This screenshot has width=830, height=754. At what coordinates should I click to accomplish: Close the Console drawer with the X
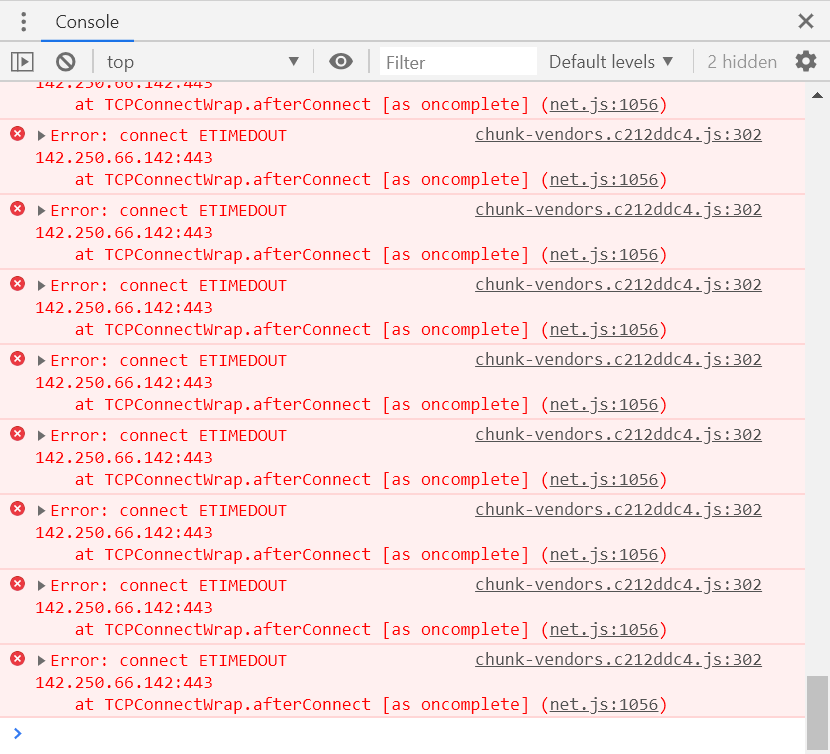(806, 21)
